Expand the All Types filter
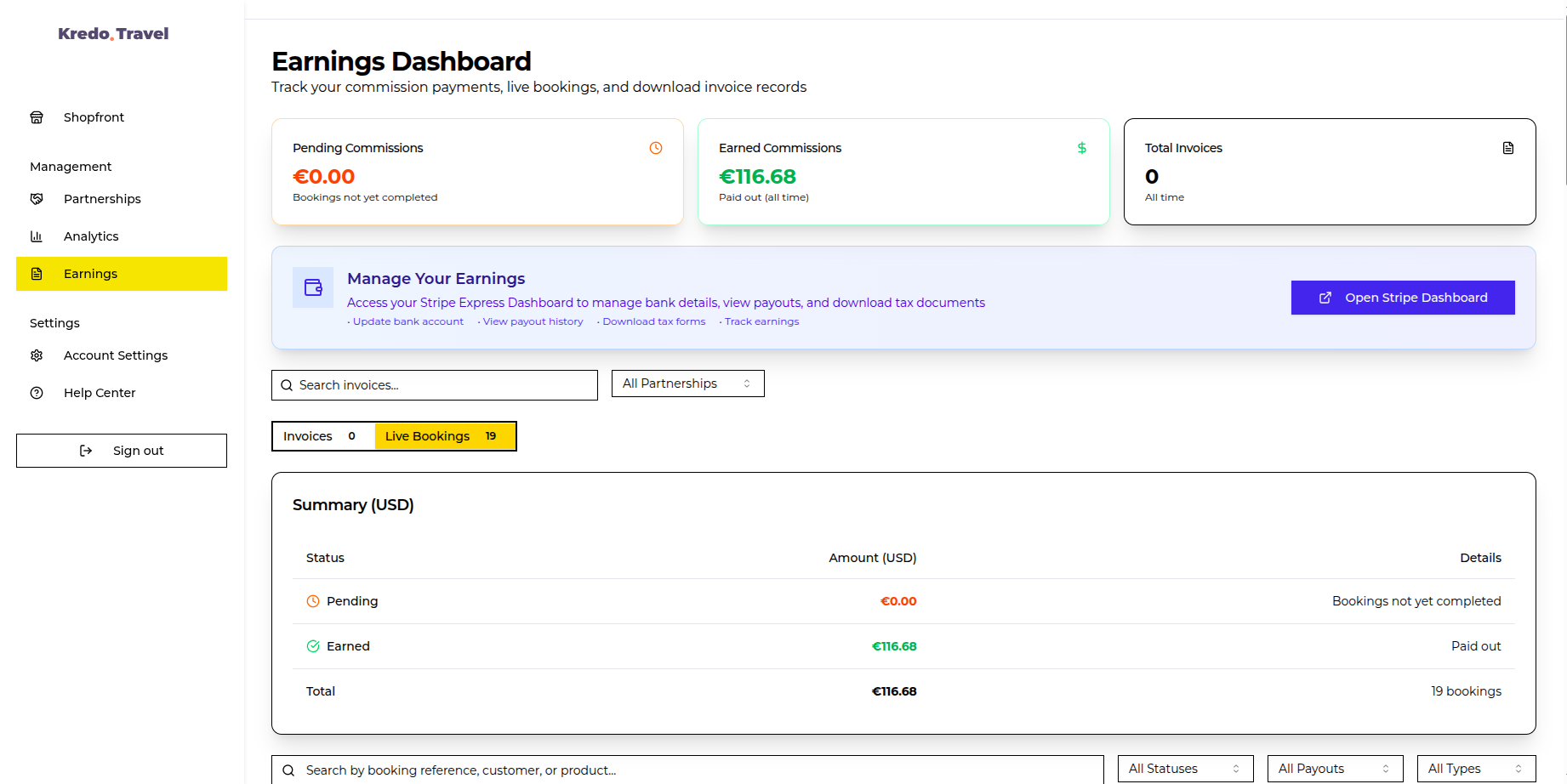 tap(1476, 768)
